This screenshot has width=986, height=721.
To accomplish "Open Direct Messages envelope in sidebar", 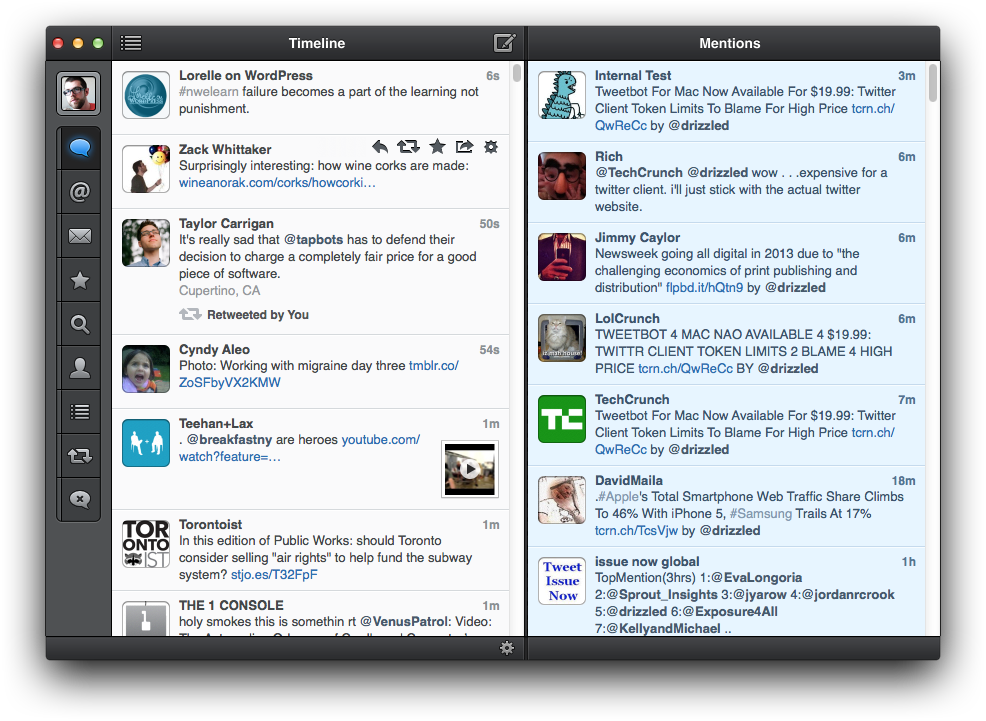I will tap(79, 236).
